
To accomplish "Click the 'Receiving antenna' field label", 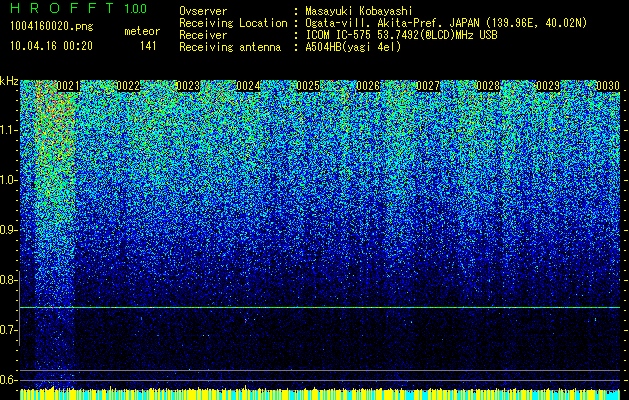I will click(x=230, y=47).
